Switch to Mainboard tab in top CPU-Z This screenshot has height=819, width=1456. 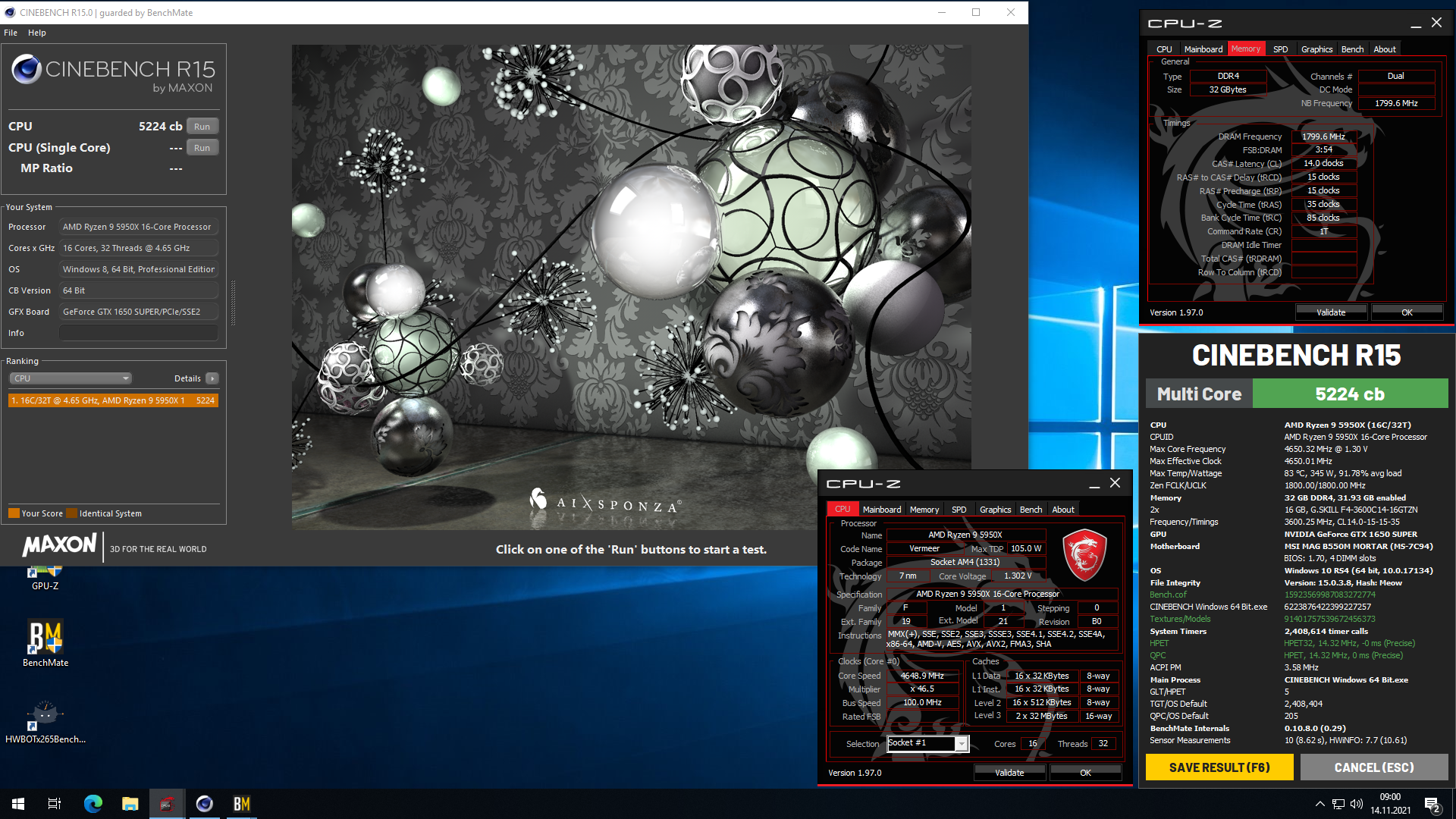tap(1203, 49)
